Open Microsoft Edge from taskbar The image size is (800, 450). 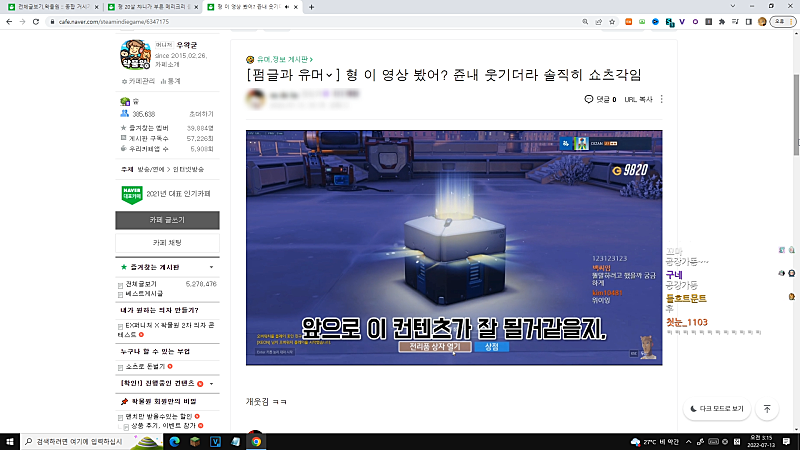(174, 442)
